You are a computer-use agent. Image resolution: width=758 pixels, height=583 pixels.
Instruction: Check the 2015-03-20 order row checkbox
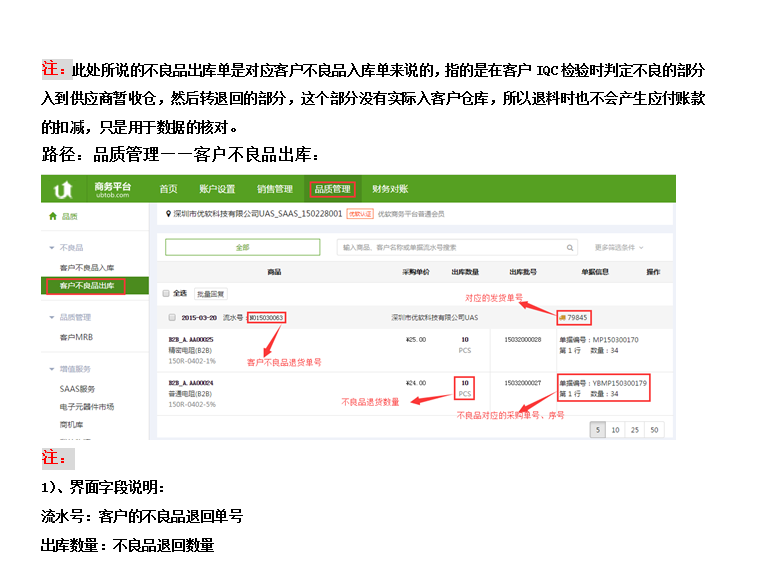click(171, 317)
